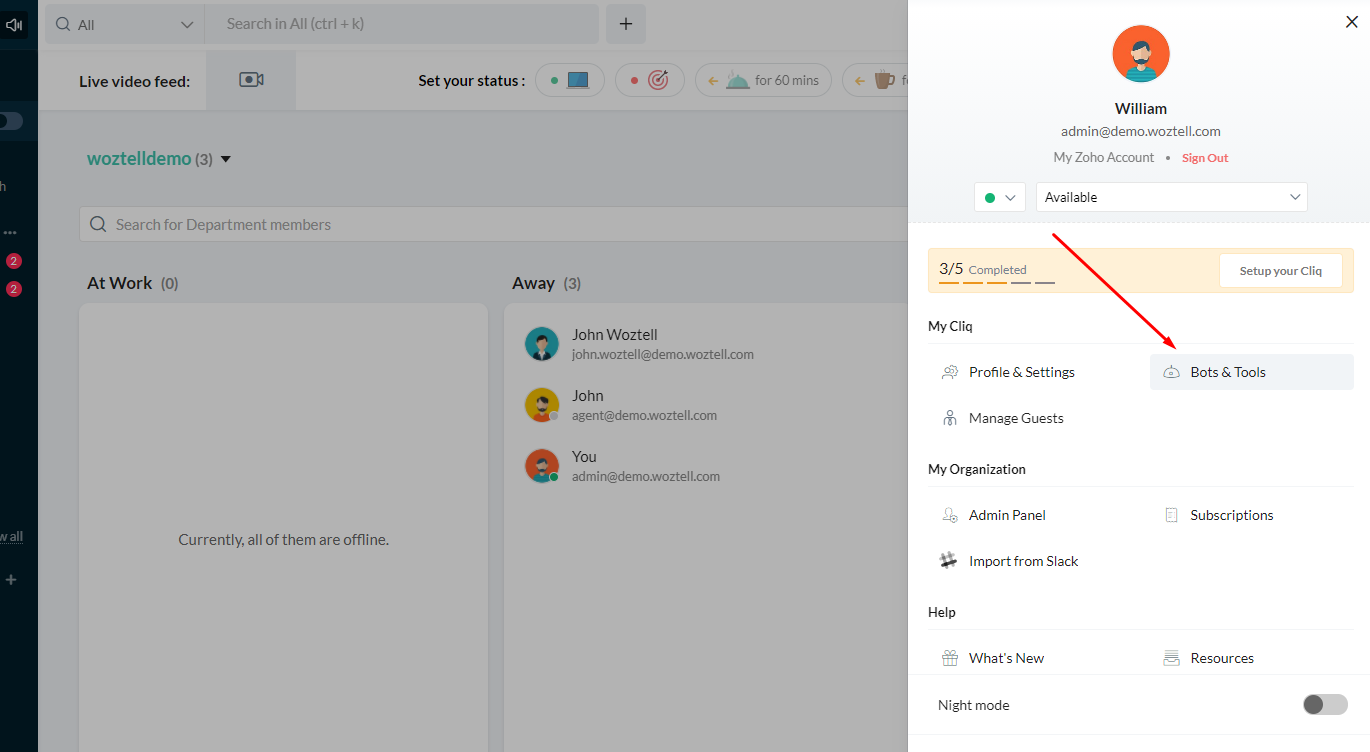This screenshot has width=1370, height=752.
Task: Click the "Live video feed:" label
Action: [135, 81]
